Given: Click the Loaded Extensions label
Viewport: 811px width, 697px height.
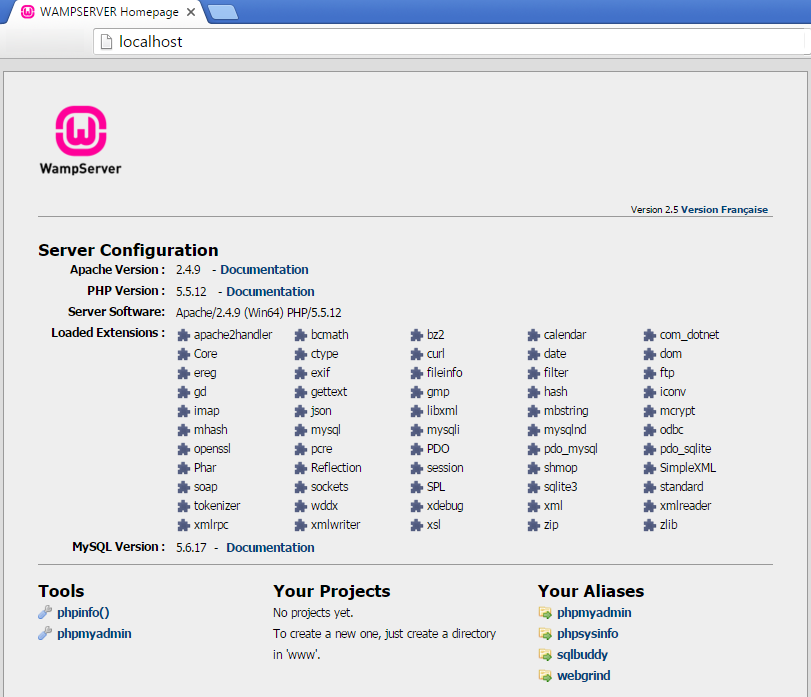Looking at the screenshot, I should (x=108, y=332).
